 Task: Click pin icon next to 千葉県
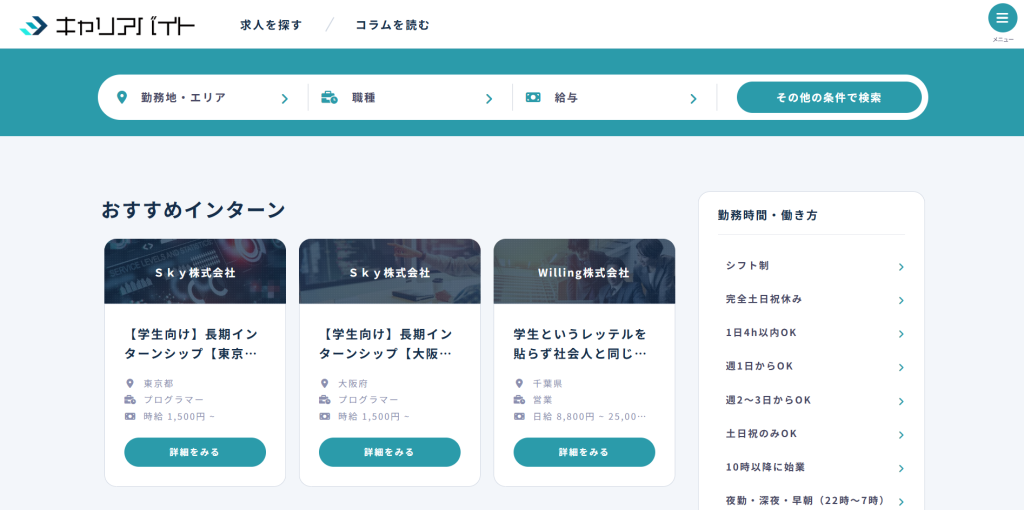tap(519, 383)
